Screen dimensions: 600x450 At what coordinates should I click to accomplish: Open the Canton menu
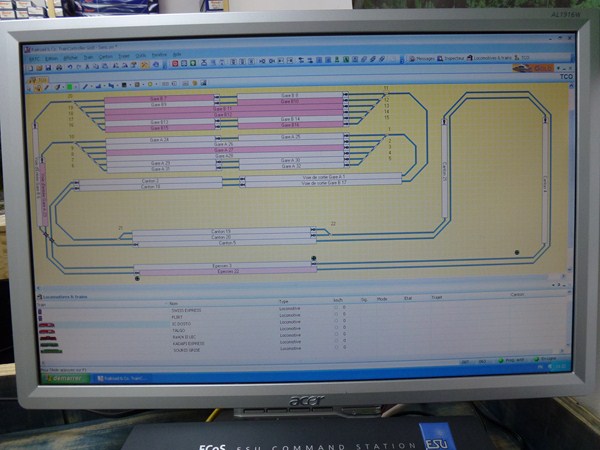[106, 57]
